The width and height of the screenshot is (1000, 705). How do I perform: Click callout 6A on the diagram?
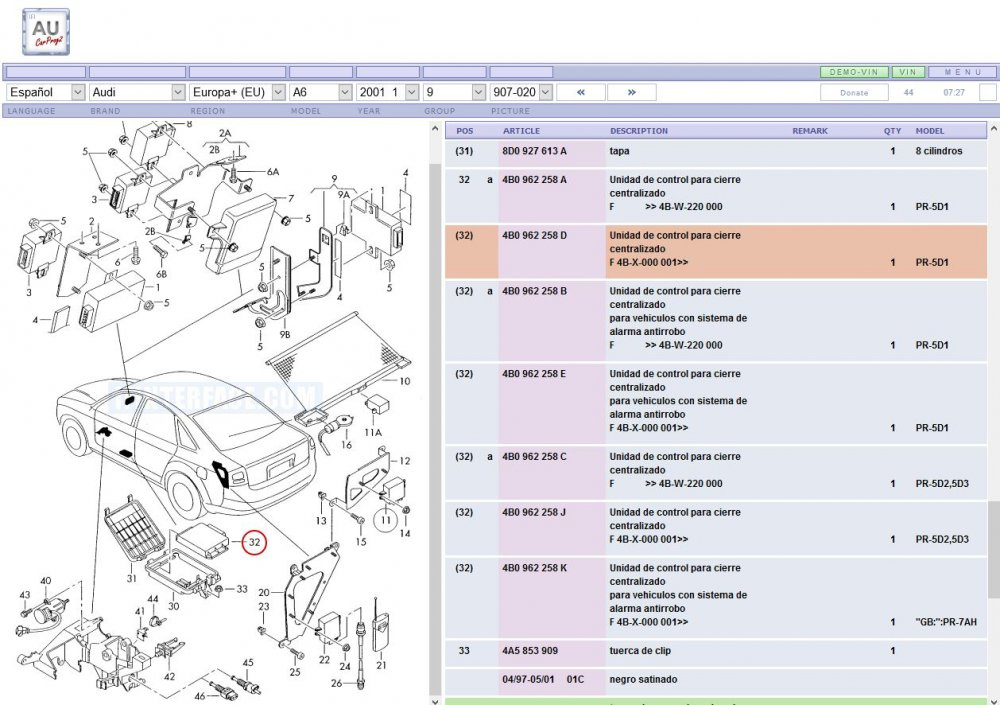[x=273, y=172]
